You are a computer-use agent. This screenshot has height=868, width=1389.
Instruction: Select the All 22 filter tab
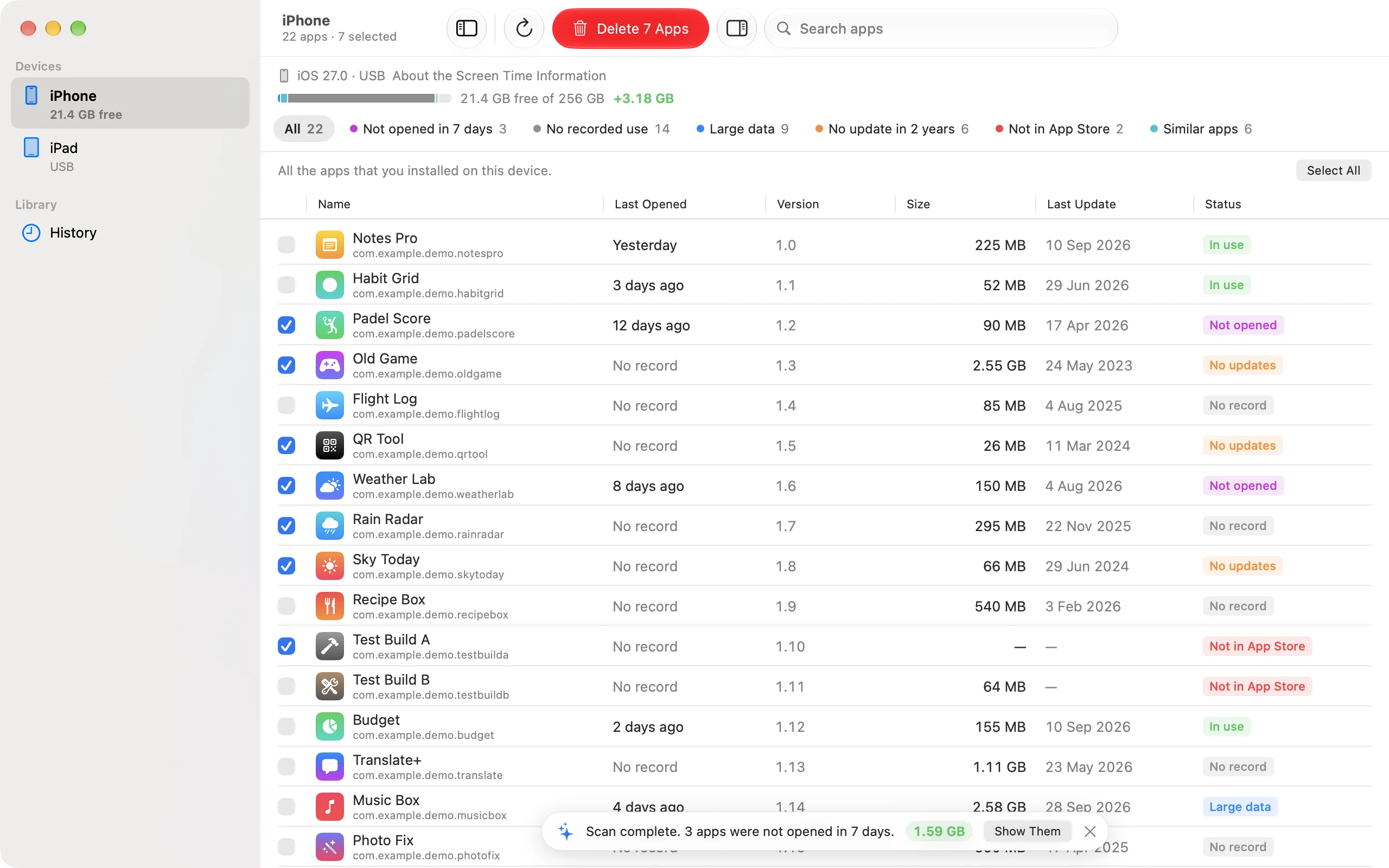point(304,129)
